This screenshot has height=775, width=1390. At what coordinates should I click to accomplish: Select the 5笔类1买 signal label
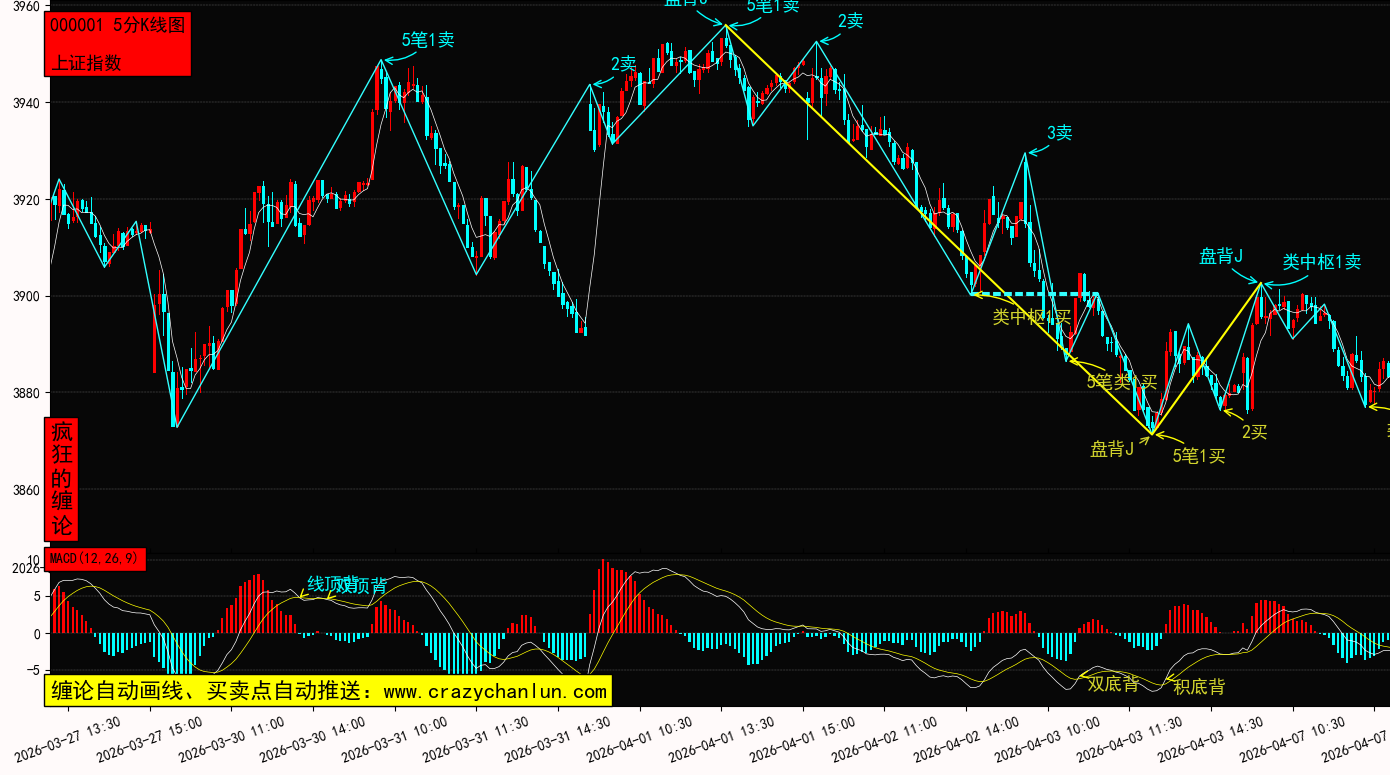click(x=1121, y=381)
